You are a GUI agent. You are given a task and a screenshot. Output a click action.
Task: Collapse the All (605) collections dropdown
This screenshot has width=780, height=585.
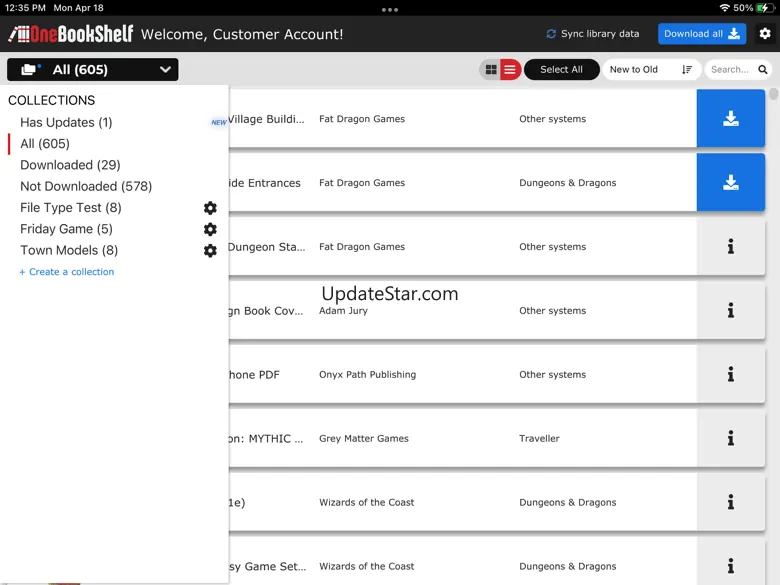pyautogui.click(x=93, y=70)
